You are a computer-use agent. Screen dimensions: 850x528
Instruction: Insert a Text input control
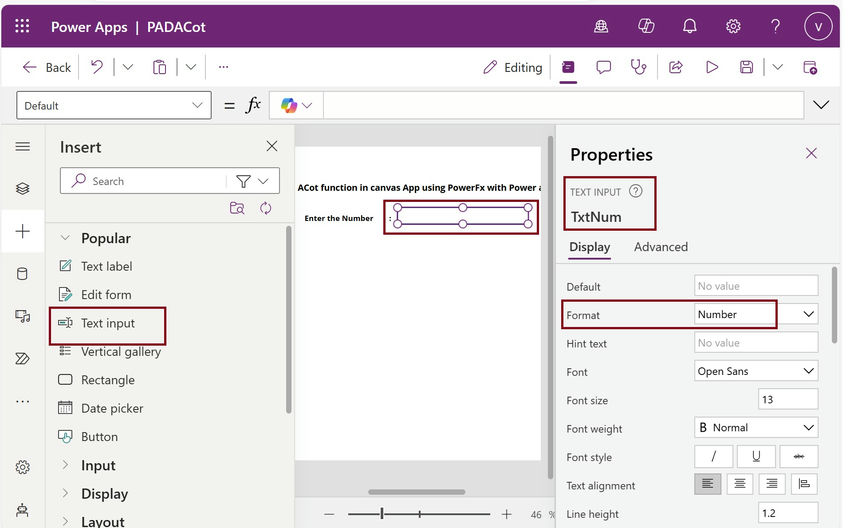tap(107, 323)
